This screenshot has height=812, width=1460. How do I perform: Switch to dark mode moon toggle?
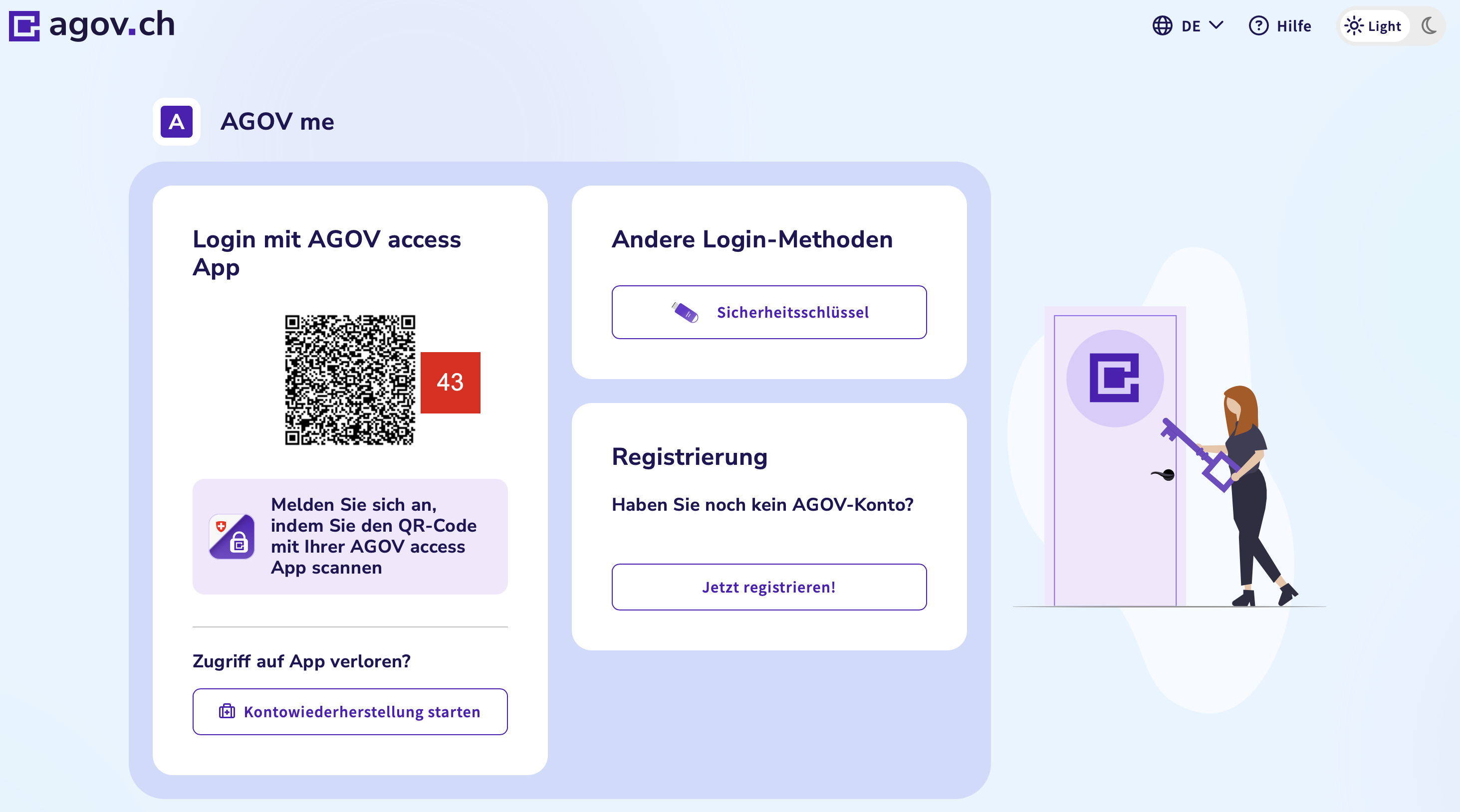1429,26
